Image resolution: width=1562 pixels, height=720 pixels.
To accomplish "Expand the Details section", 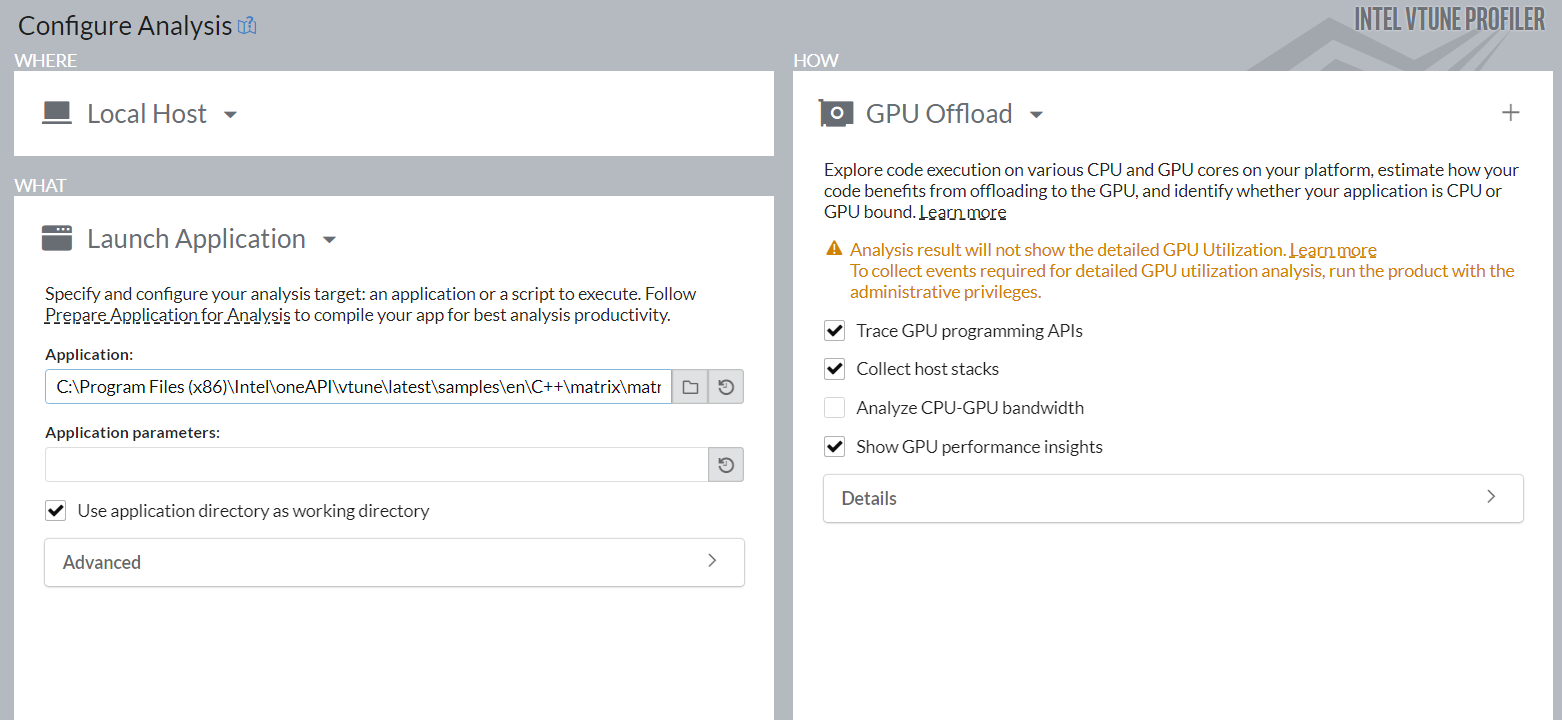I will pos(1172,498).
